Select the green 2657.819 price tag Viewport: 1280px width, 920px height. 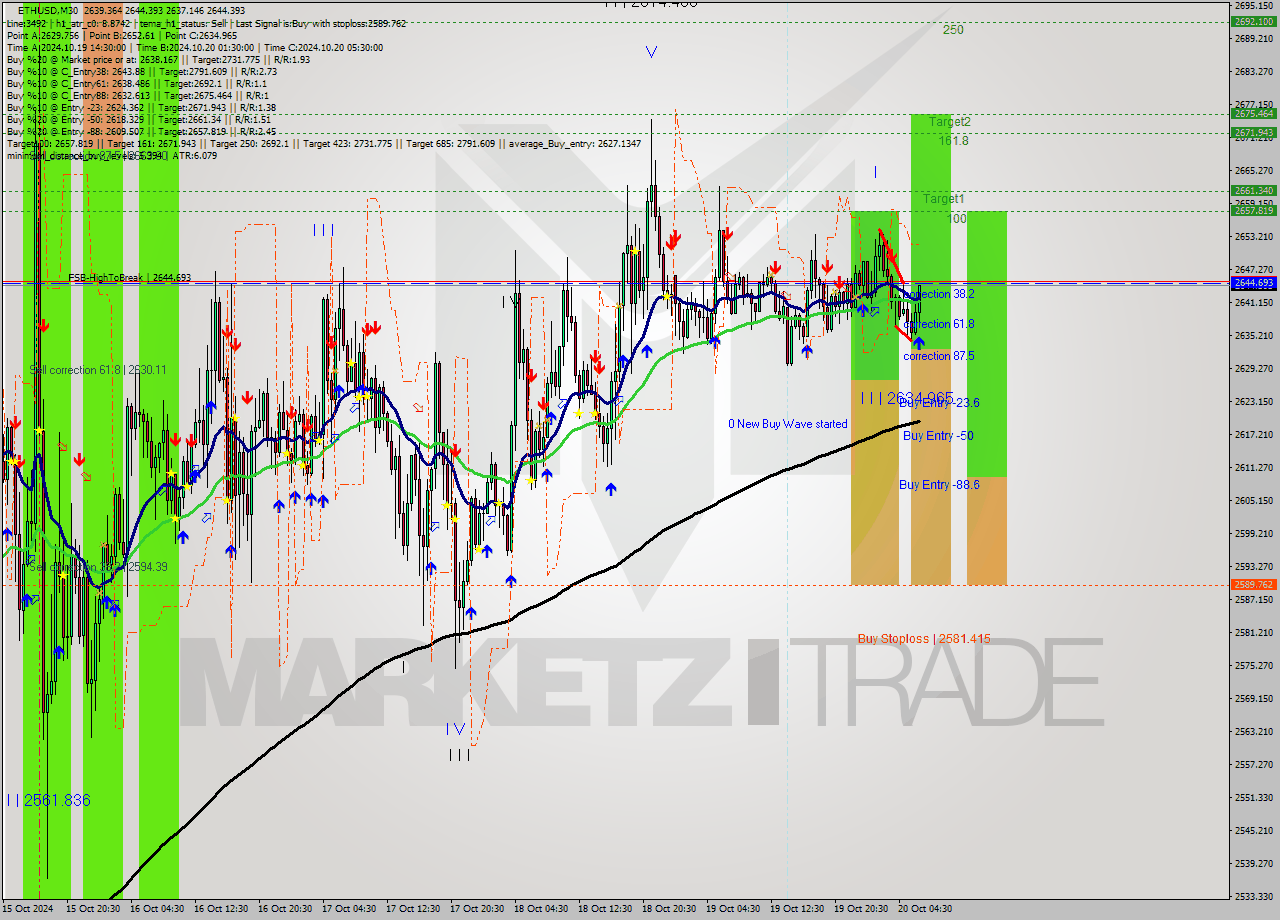(x=1253, y=210)
